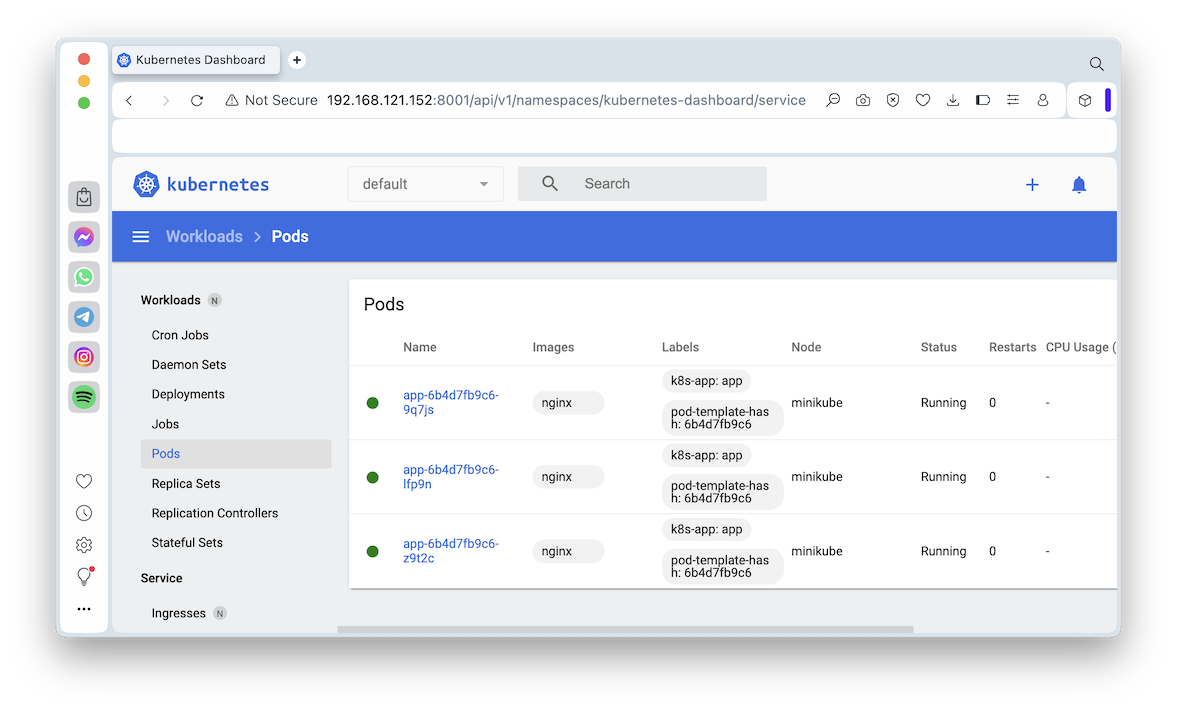Open the page zoom search icon in address bar

832,100
